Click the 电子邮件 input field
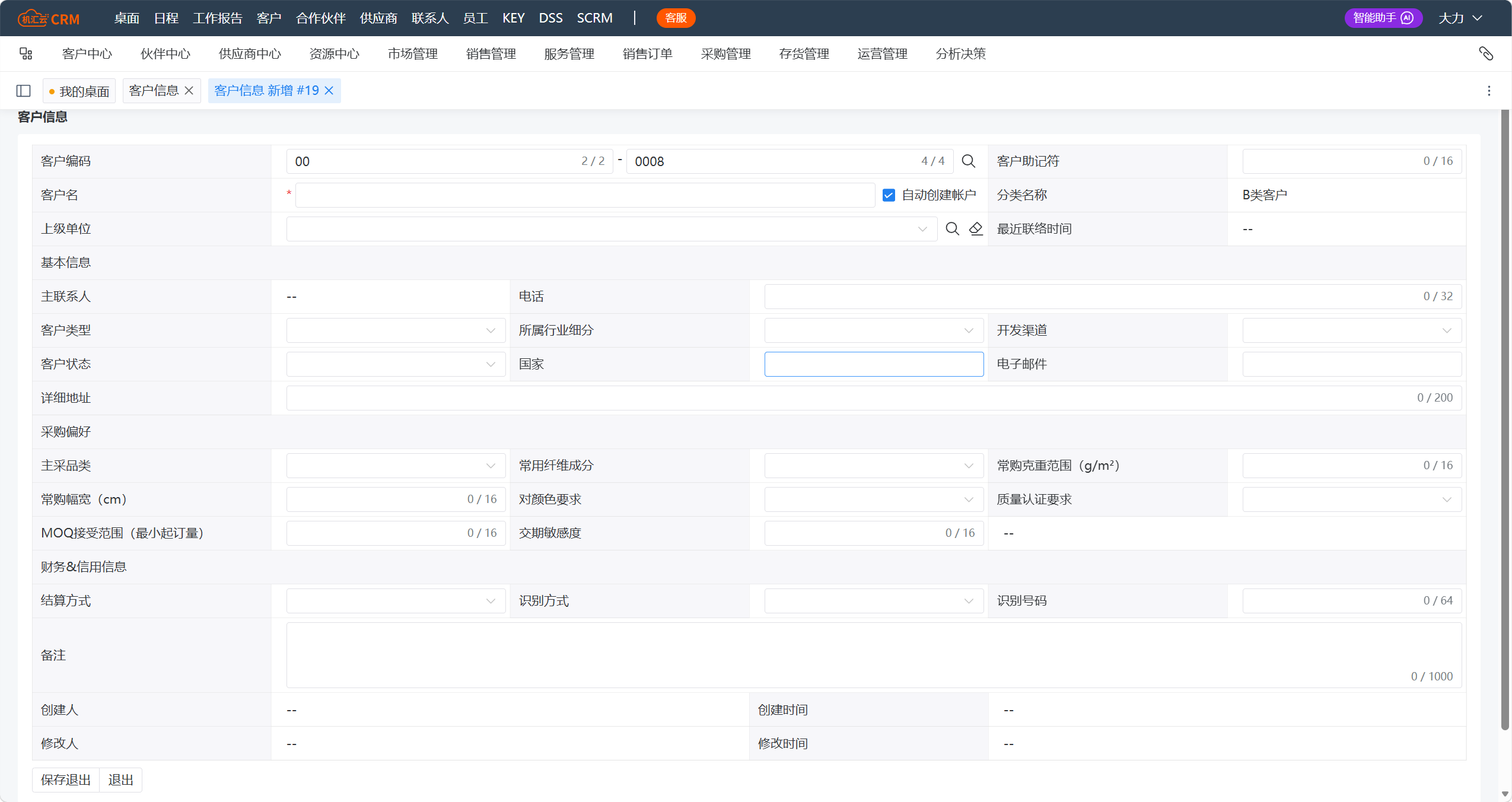This screenshot has width=1512, height=802. point(1352,364)
